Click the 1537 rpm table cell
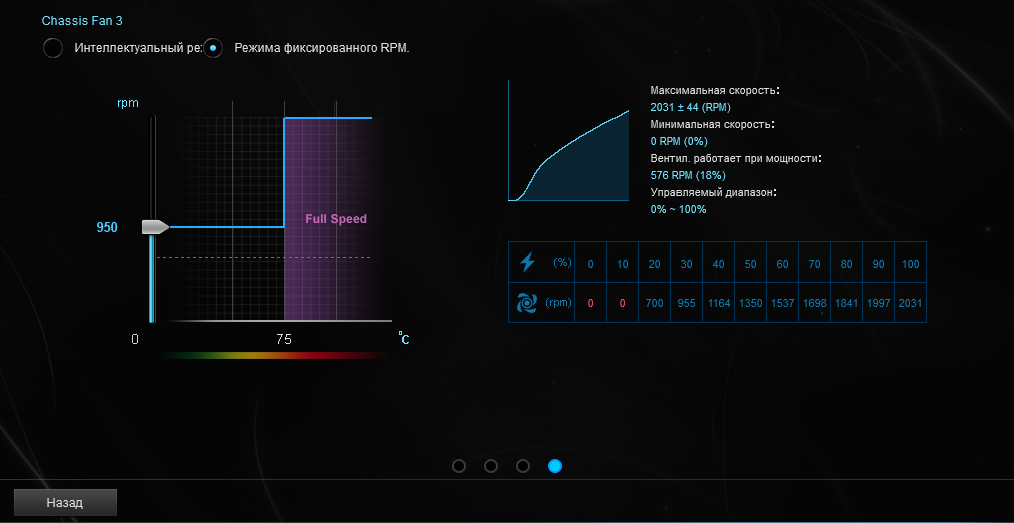 pos(782,303)
